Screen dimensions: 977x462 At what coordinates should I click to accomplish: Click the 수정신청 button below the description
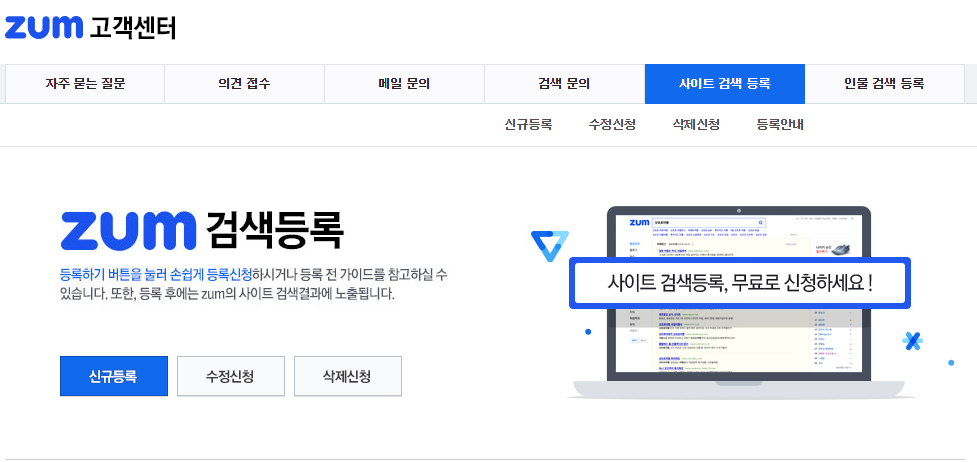231,376
